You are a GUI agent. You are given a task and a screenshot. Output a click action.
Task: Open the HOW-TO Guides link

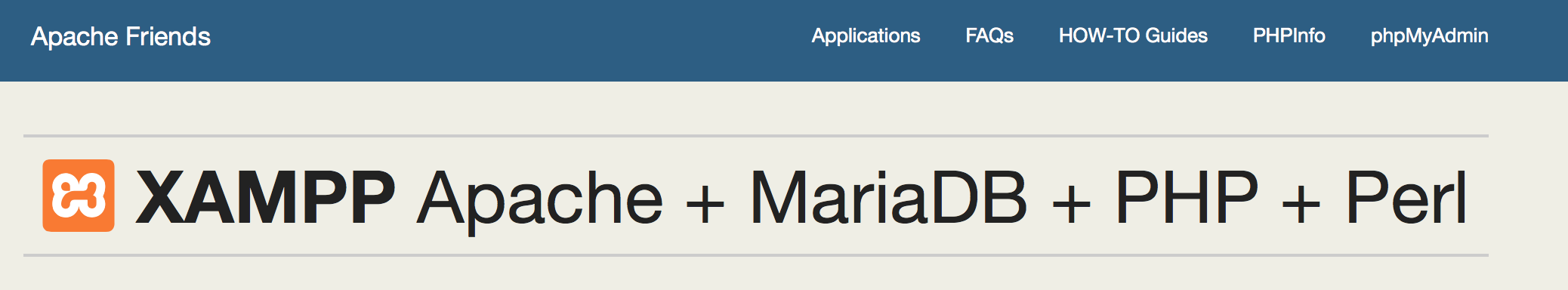pyautogui.click(x=1133, y=35)
